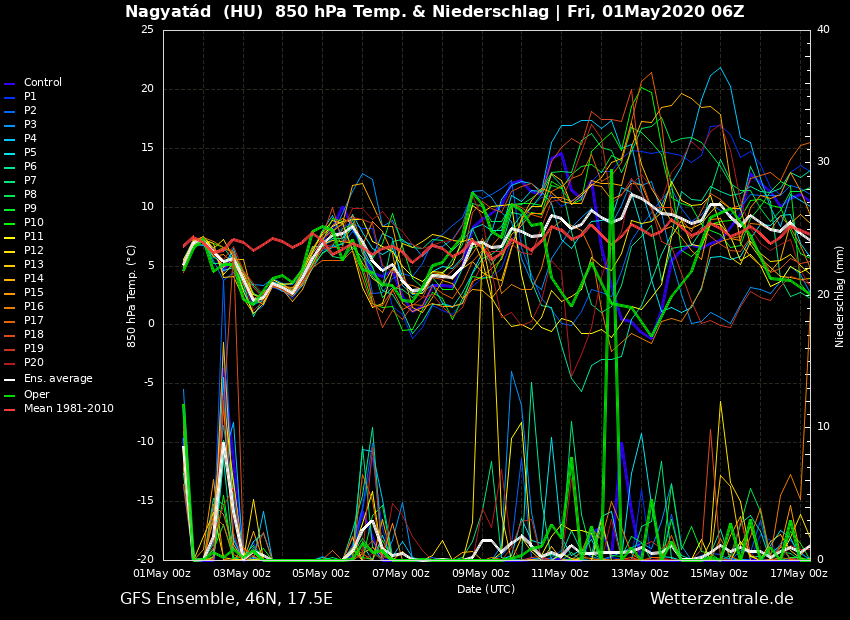The height and width of the screenshot is (620, 850).
Task: Click the Mean 1981-2010 legend entry
Action: tap(68, 409)
